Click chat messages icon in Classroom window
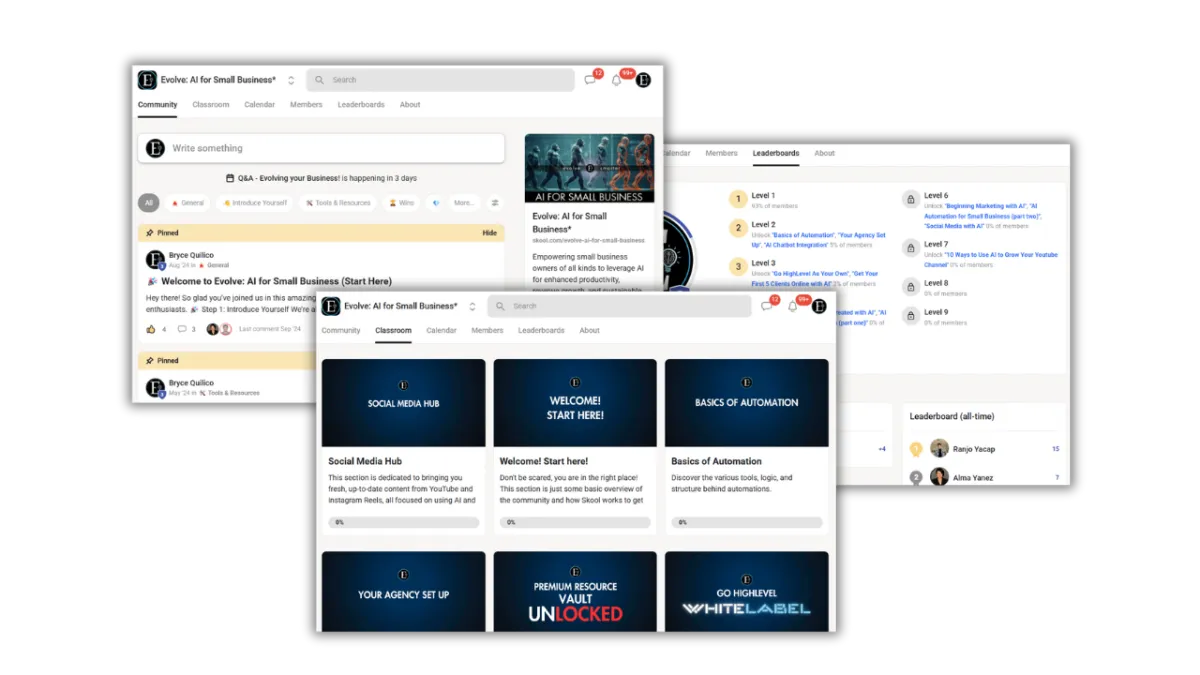The width and height of the screenshot is (1200, 675). click(x=766, y=306)
